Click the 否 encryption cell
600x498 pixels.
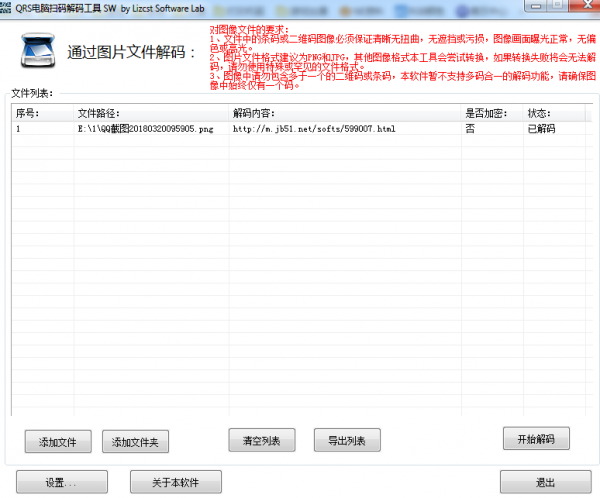470,129
